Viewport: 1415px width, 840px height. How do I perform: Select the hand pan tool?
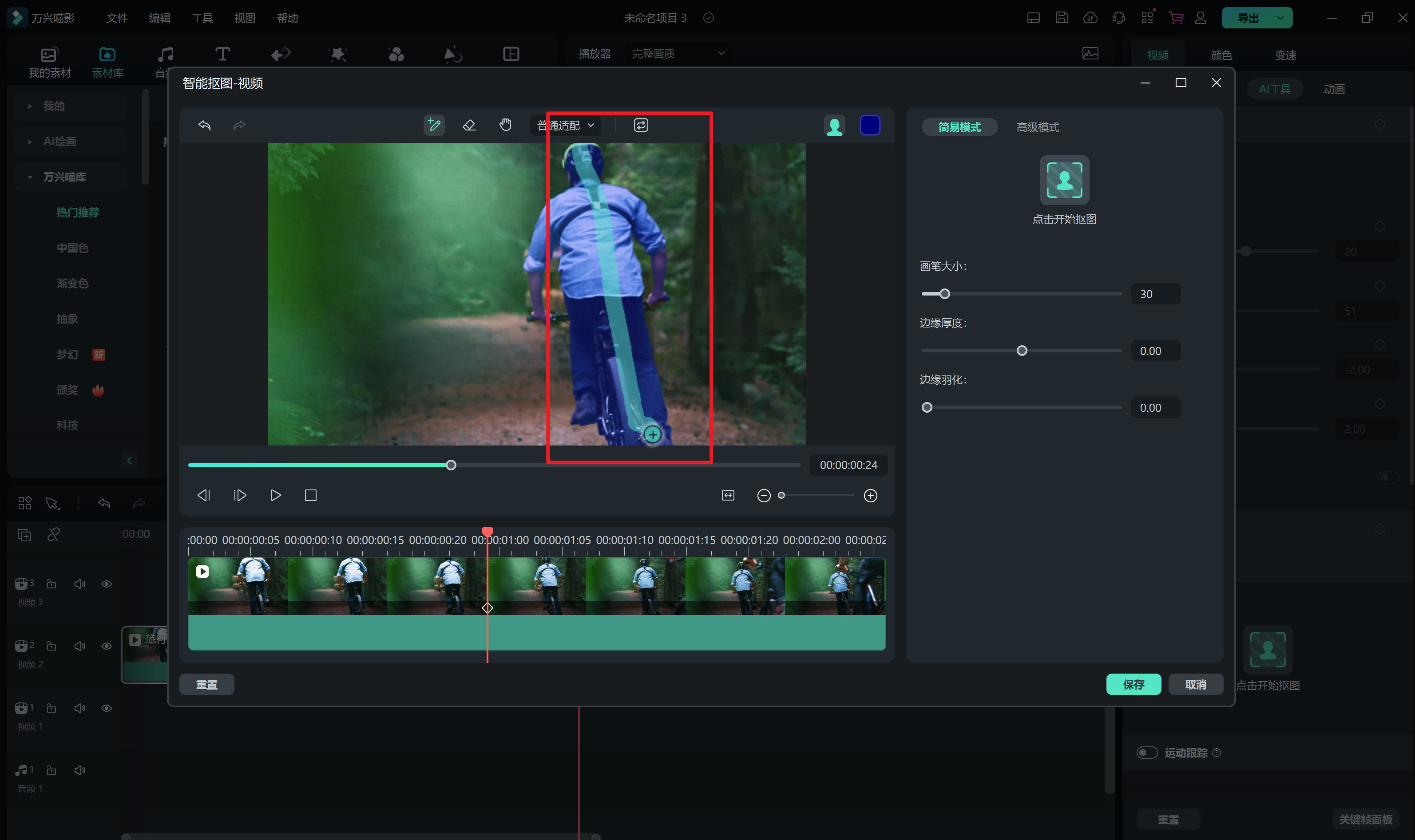point(505,125)
